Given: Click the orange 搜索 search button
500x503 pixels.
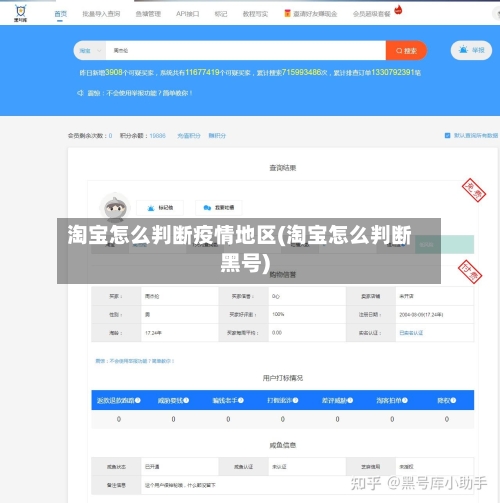Looking at the screenshot, I should pyautogui.click(x=406, y=51).
